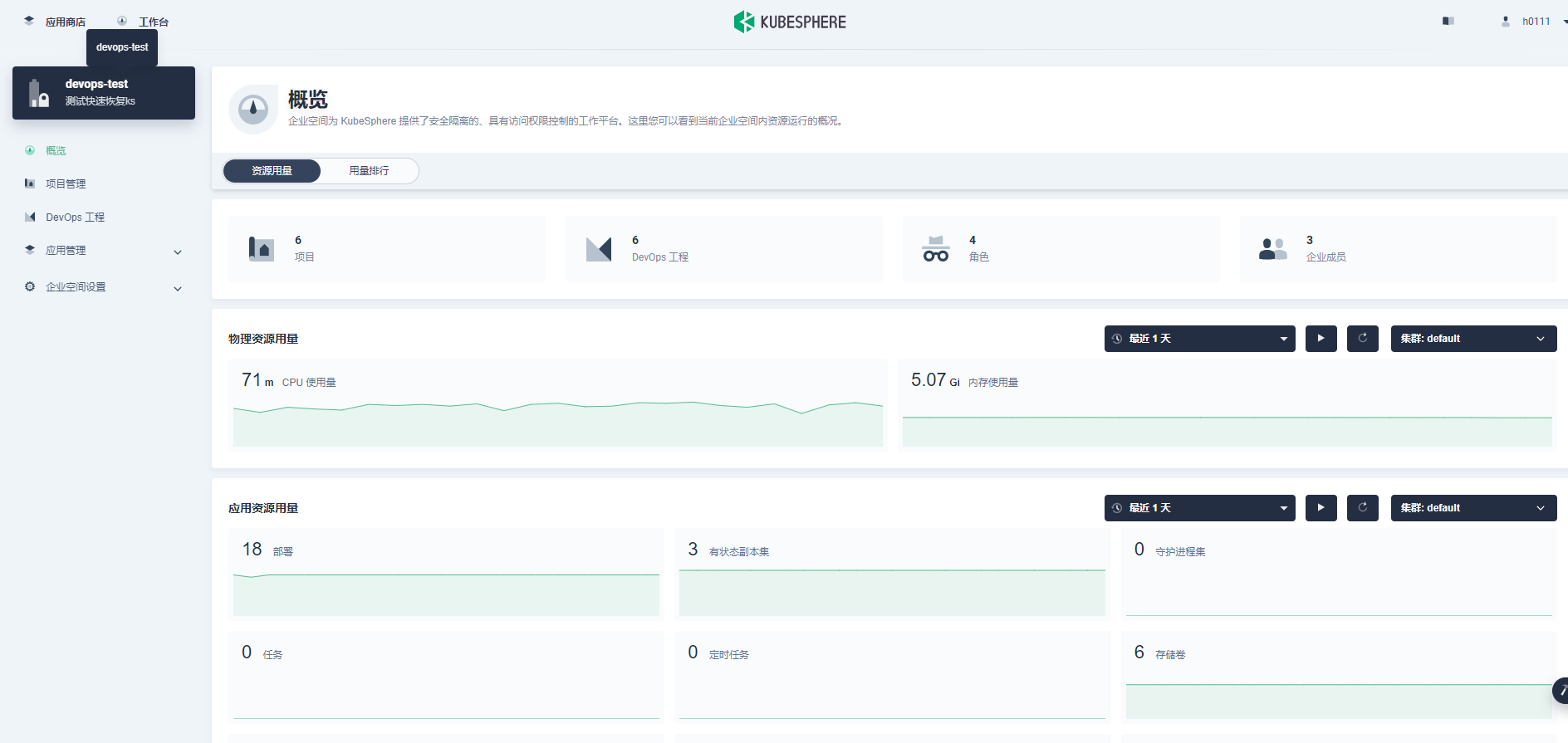Click the roles (角色) card icon
1568x743 pixels.
936,248
